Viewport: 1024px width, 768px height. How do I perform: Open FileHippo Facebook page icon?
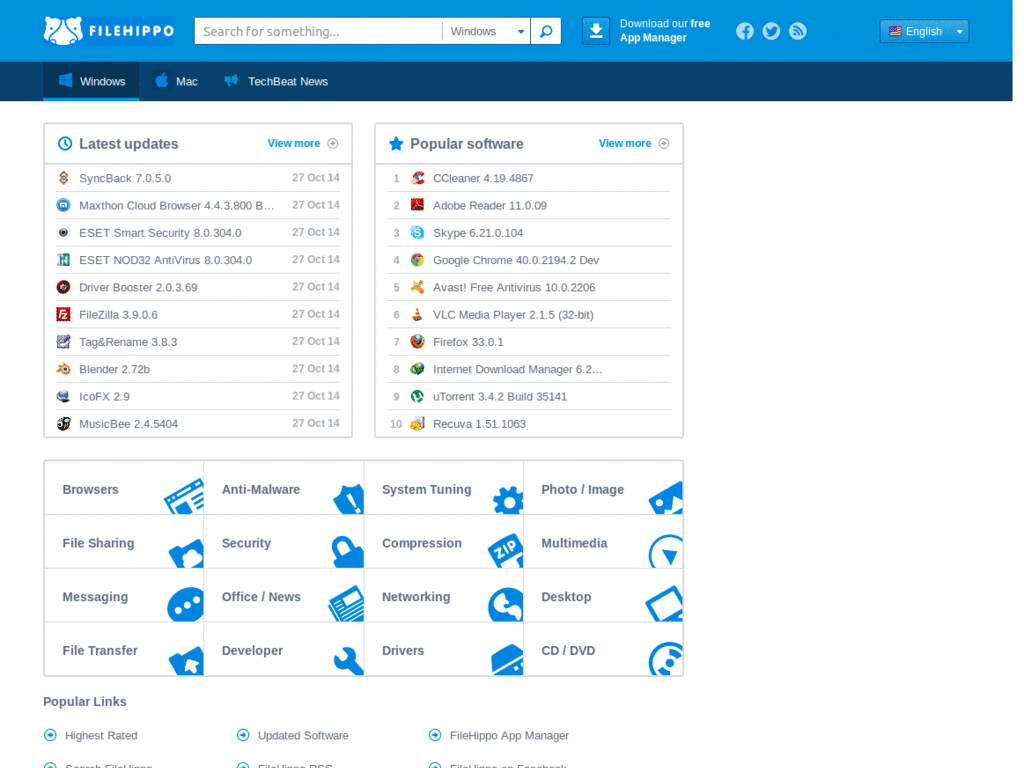tap(744, 31)
